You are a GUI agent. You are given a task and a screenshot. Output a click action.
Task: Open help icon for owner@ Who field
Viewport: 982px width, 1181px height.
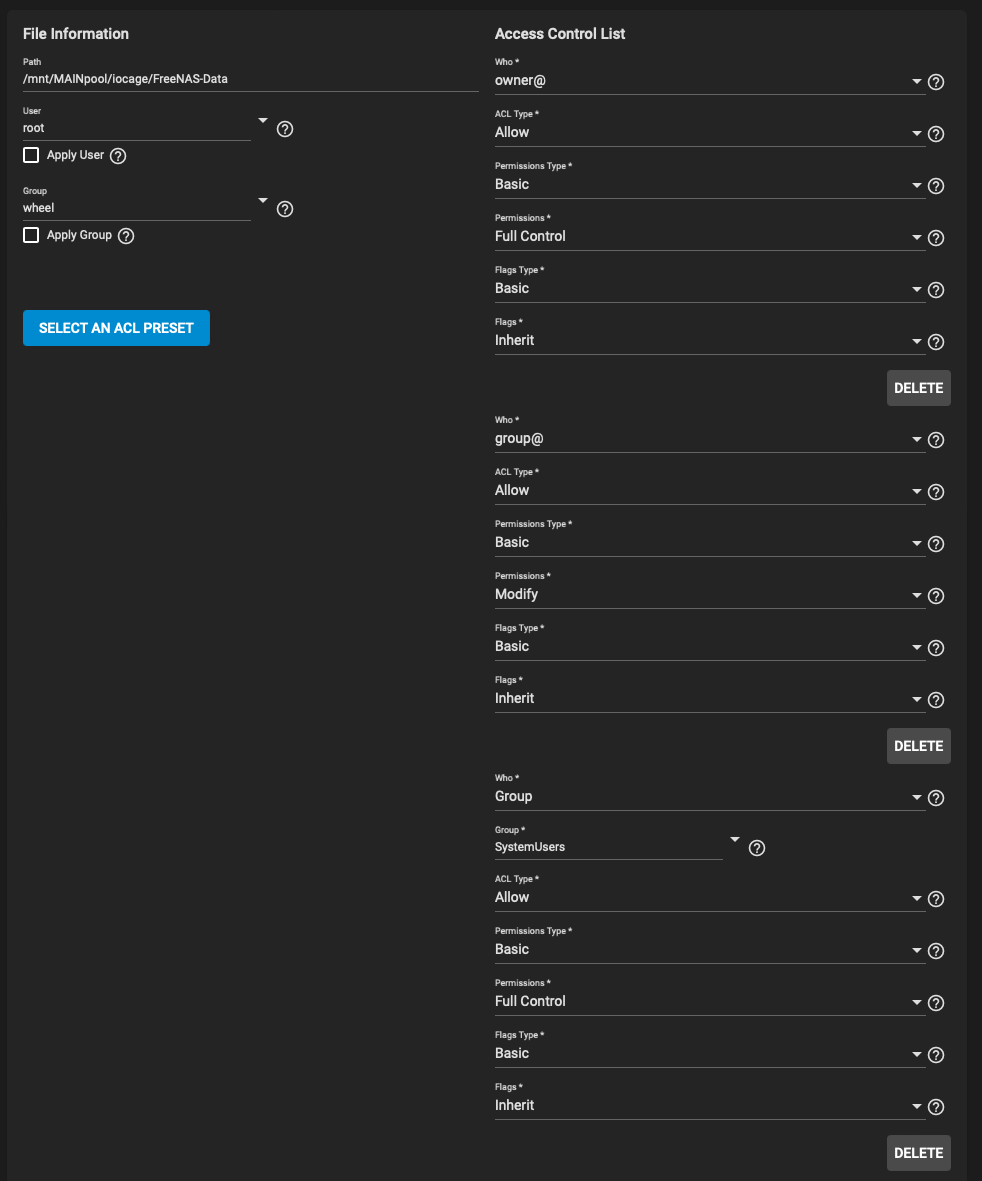[936, 82]
